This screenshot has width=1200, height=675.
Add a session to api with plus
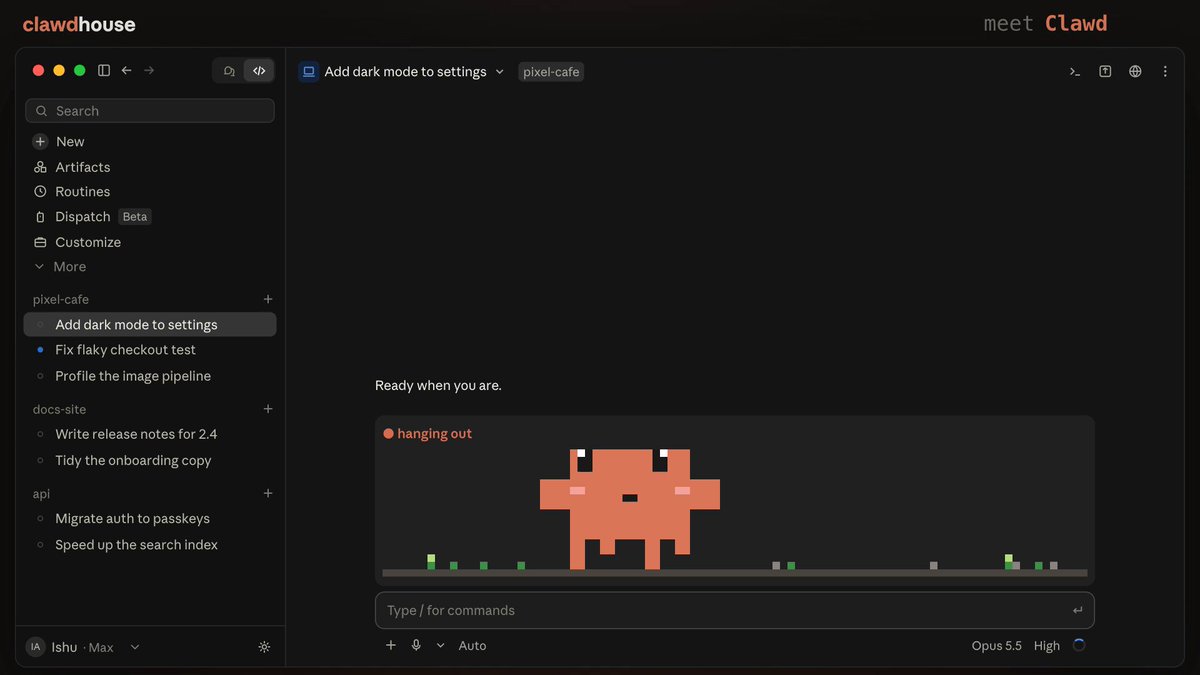pos(268,493)
